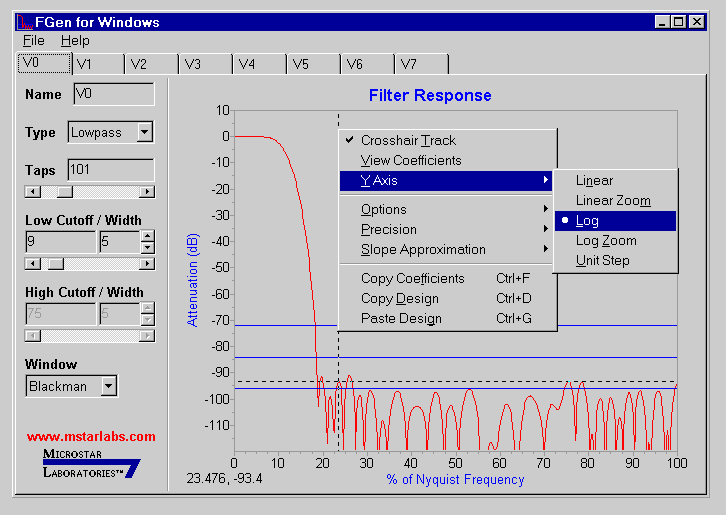Viewport: 726px width, 515px height.
Task: Click the Name input field
Action: coord(114,94)
